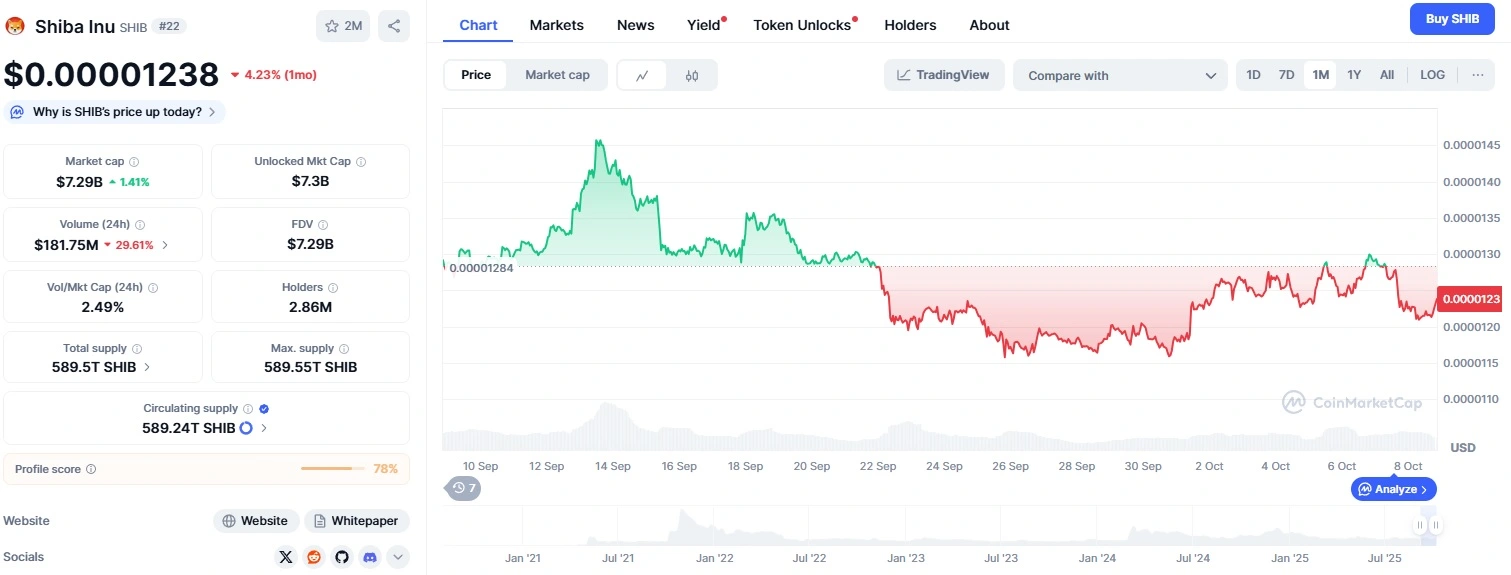
Task: Click the Buy SHIB button
Action: (x=1451, y=19)
